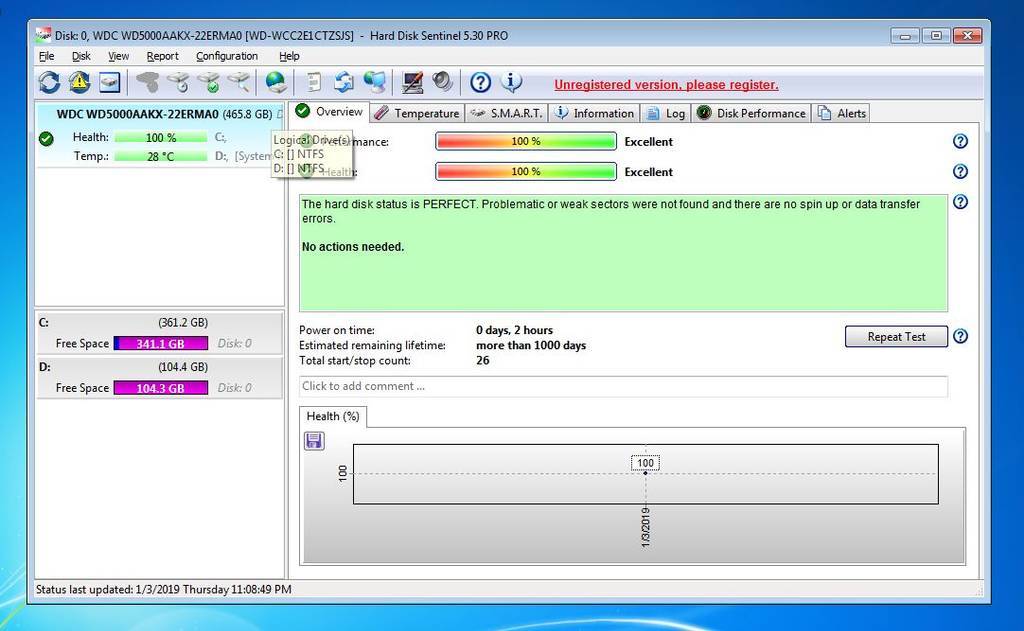Click the help icon next to Repeat Test
Image resolution: width=1024 pixels, height=631 pixels.
[x=960, y=336]
